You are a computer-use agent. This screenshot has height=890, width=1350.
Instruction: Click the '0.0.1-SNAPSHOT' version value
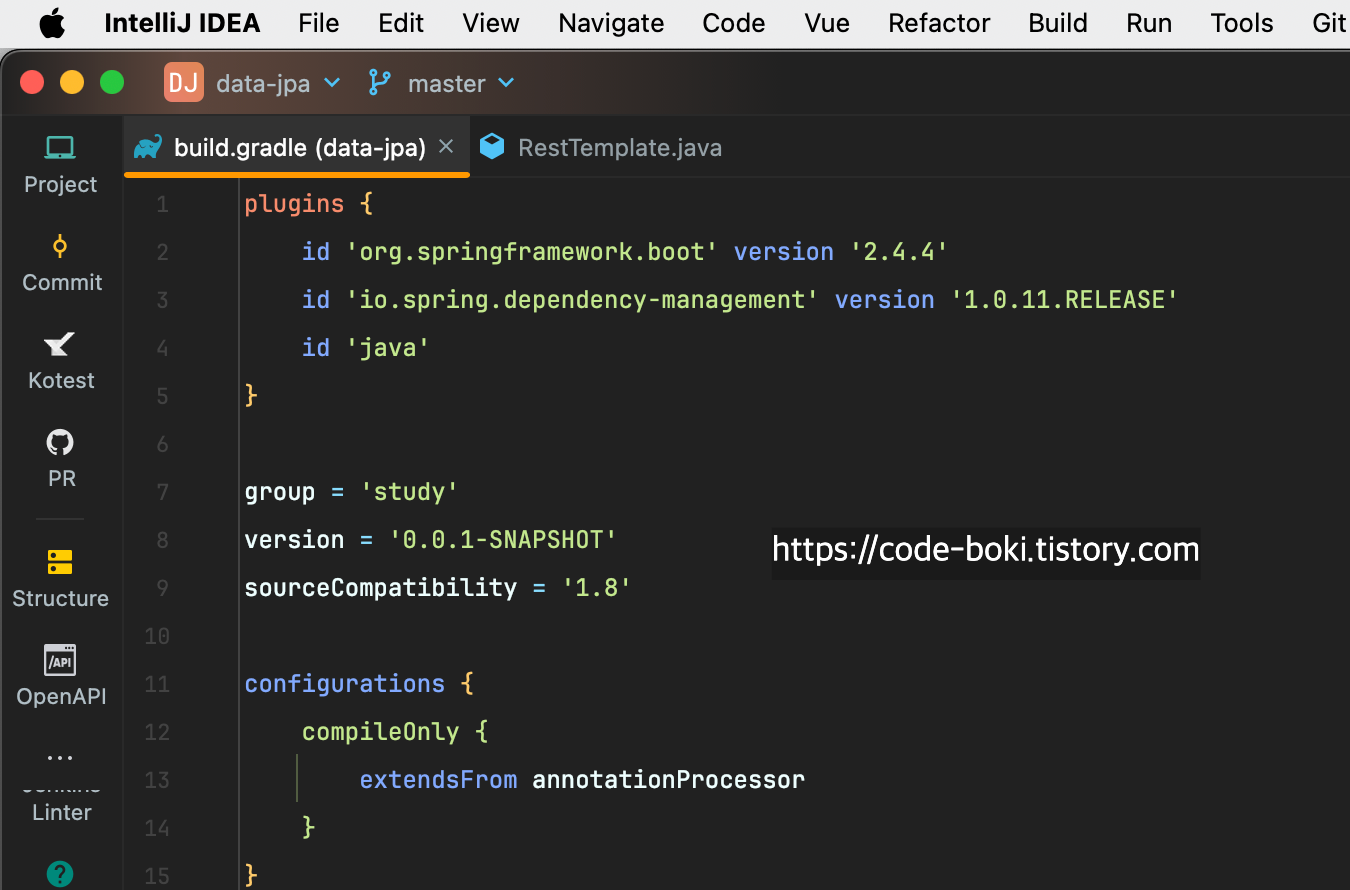503,540
